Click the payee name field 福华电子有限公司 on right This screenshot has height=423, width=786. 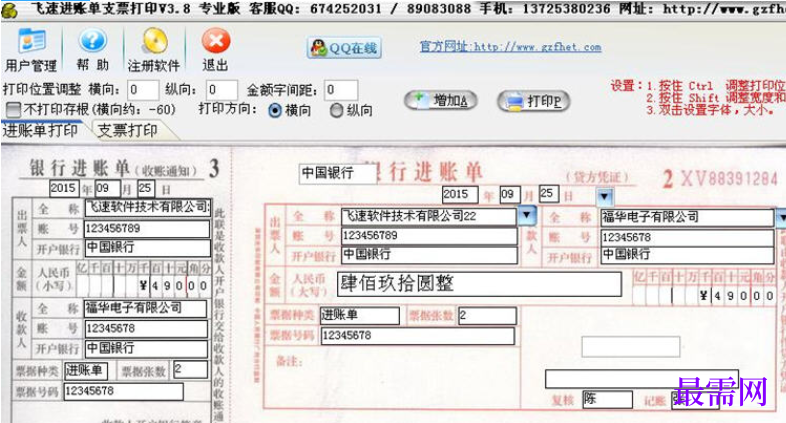coord(687,217)
